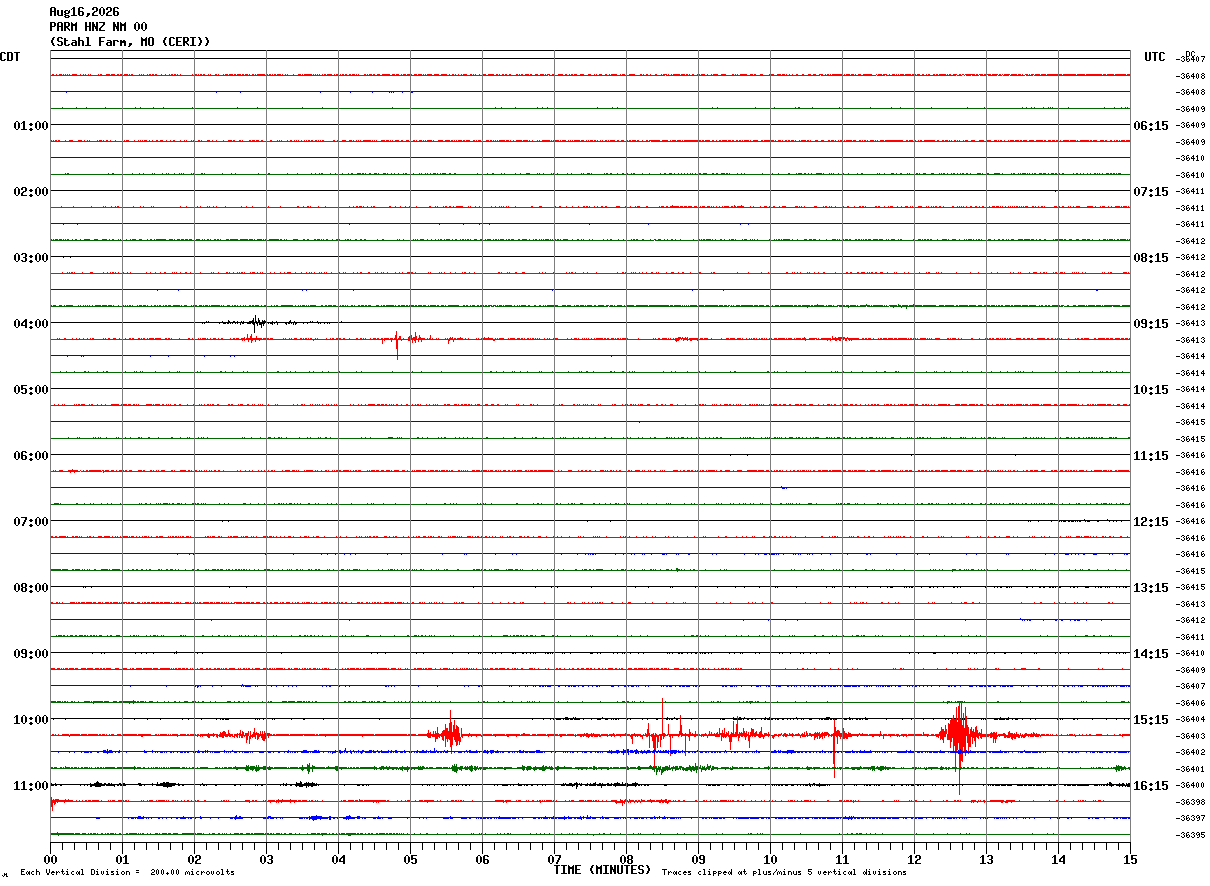Select the 16:15 UTC row label
The image size is (1210, 886).
click(x=1150, y=786)
